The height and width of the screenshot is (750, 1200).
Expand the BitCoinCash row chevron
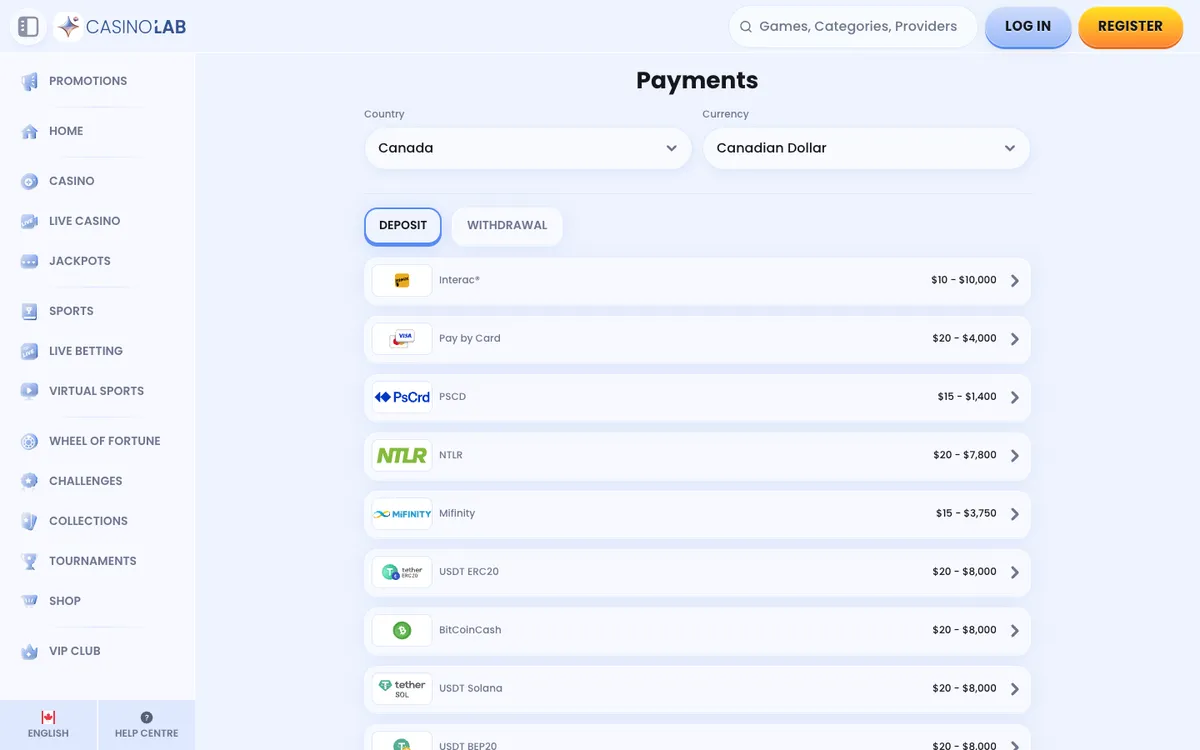tap(1015, 630)
